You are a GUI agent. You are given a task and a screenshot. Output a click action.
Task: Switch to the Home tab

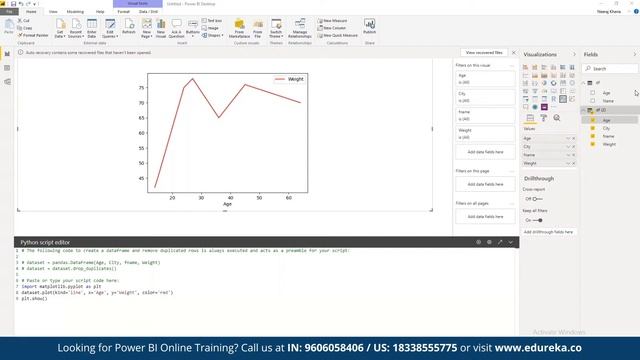(x=31, y=11)
